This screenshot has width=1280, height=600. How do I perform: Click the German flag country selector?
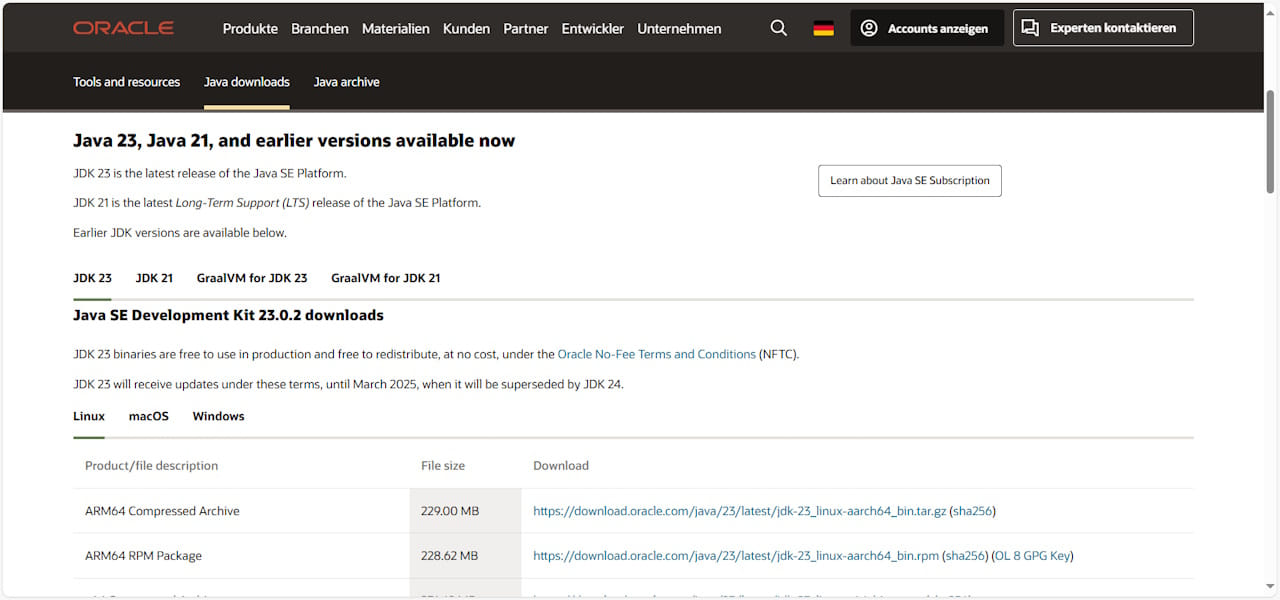click(x=823, y=28)
